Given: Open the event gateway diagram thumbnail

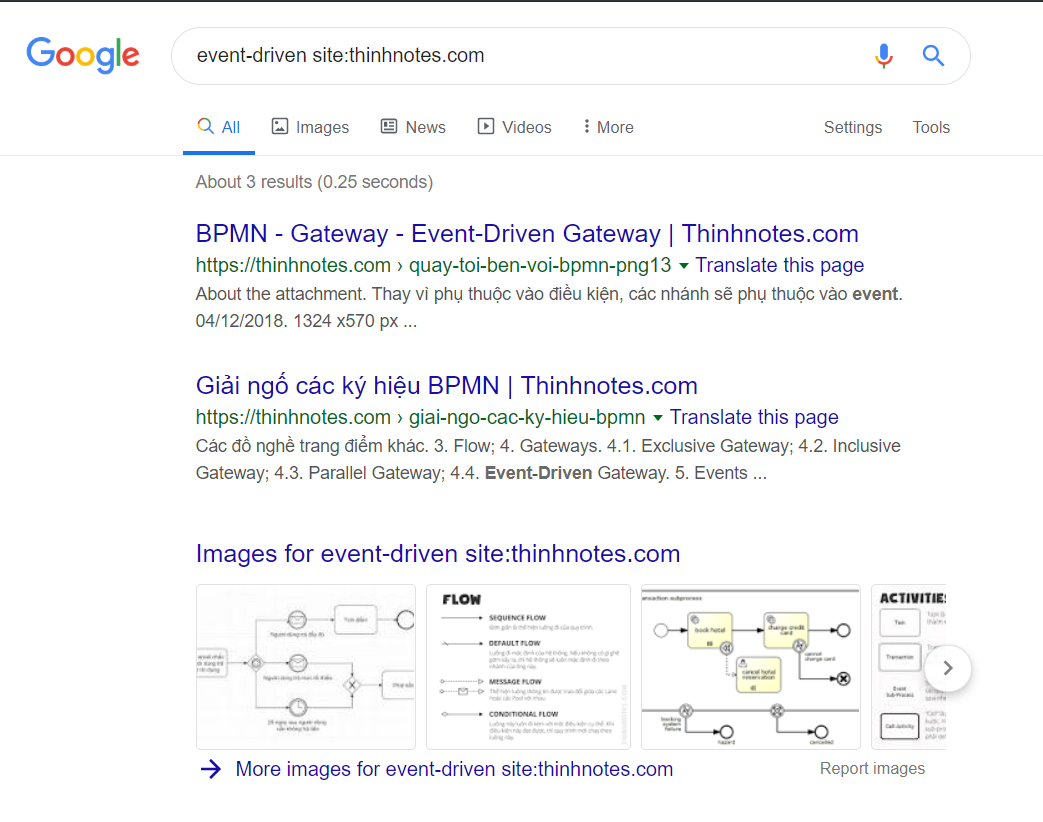Looking at the screenshot, I should point(306,667).
